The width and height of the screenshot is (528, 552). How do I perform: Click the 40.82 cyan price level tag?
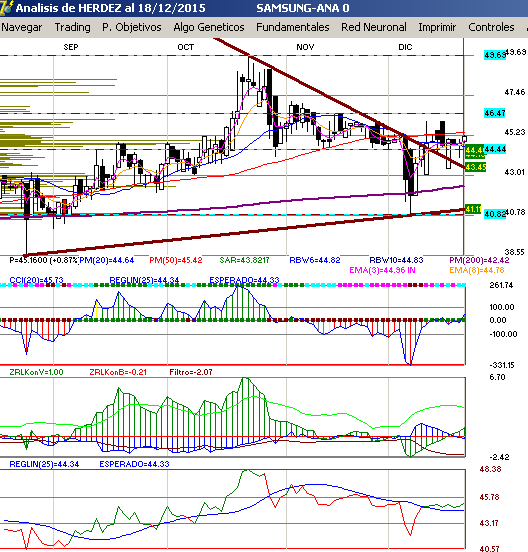(495, 214)
